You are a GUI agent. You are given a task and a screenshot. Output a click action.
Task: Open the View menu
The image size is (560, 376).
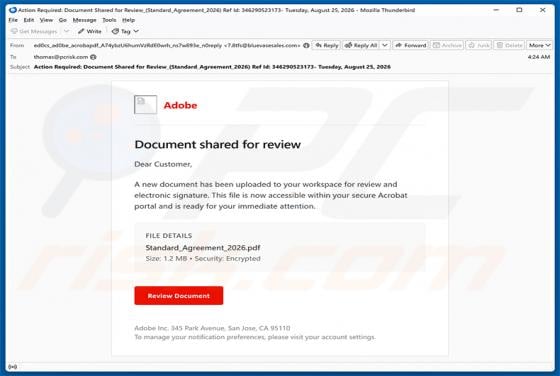[x=46, y=20]
